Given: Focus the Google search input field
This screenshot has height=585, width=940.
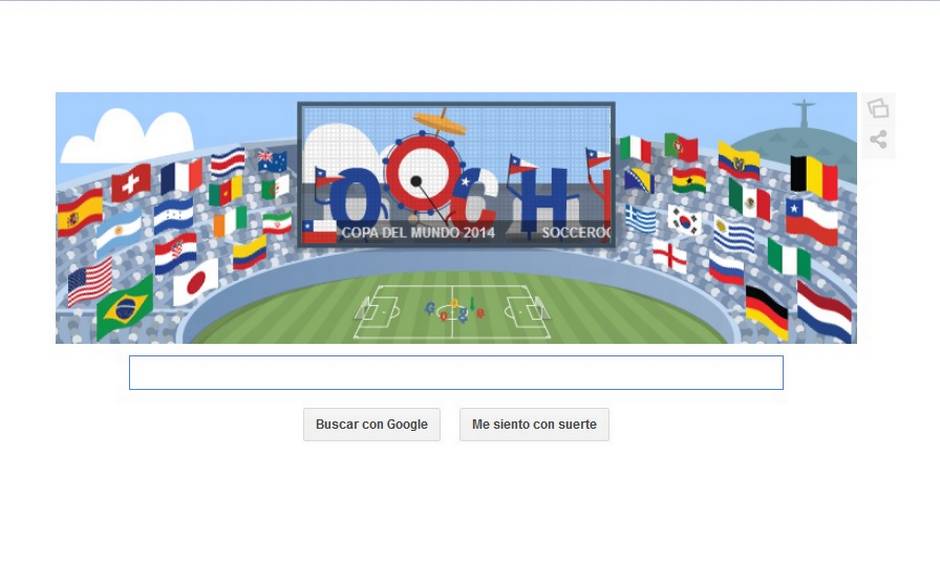Looking at the screenshot, I should click(456, 372).
